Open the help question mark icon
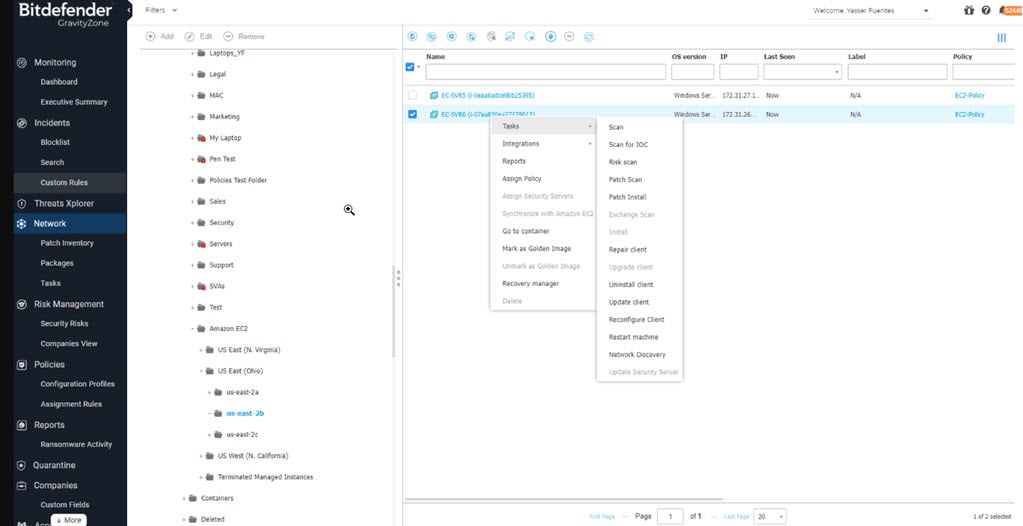The width and height of the screenshot is (1023, 526). 986,10
